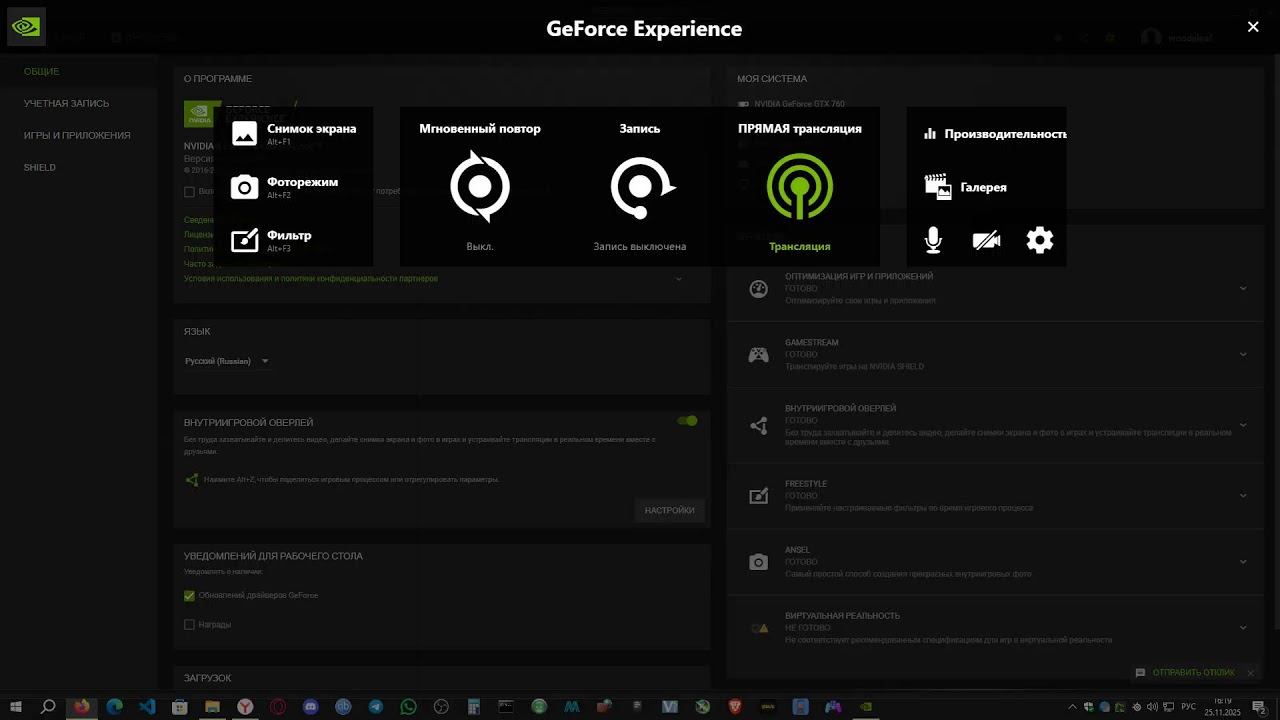1280x720 pixels.
Task: Click the НАСТРОЙКИ button in the settings window
Action: click(669, 511)
